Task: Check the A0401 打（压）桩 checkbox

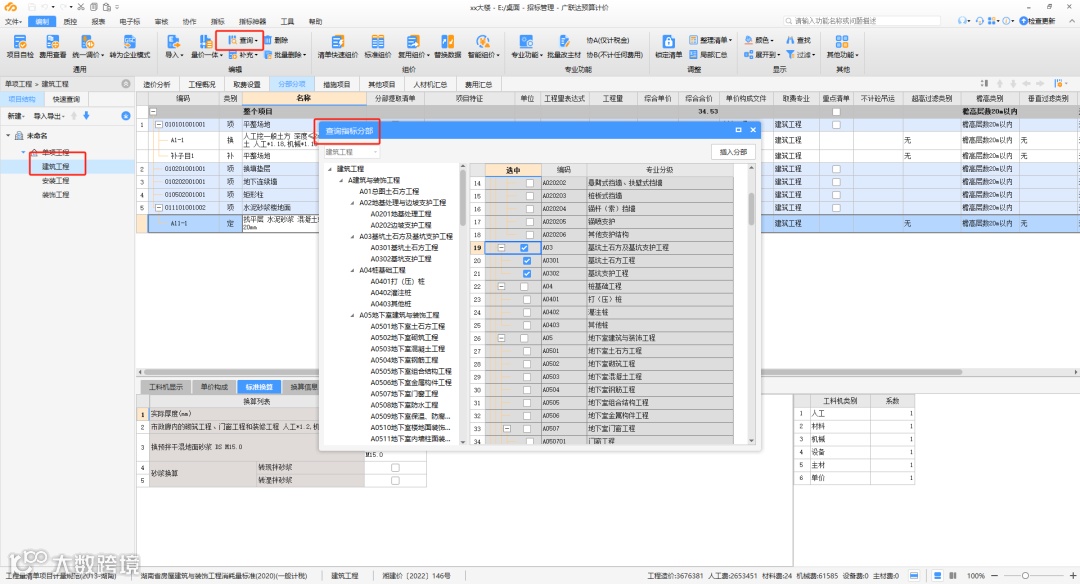Action: click(527, 300)
